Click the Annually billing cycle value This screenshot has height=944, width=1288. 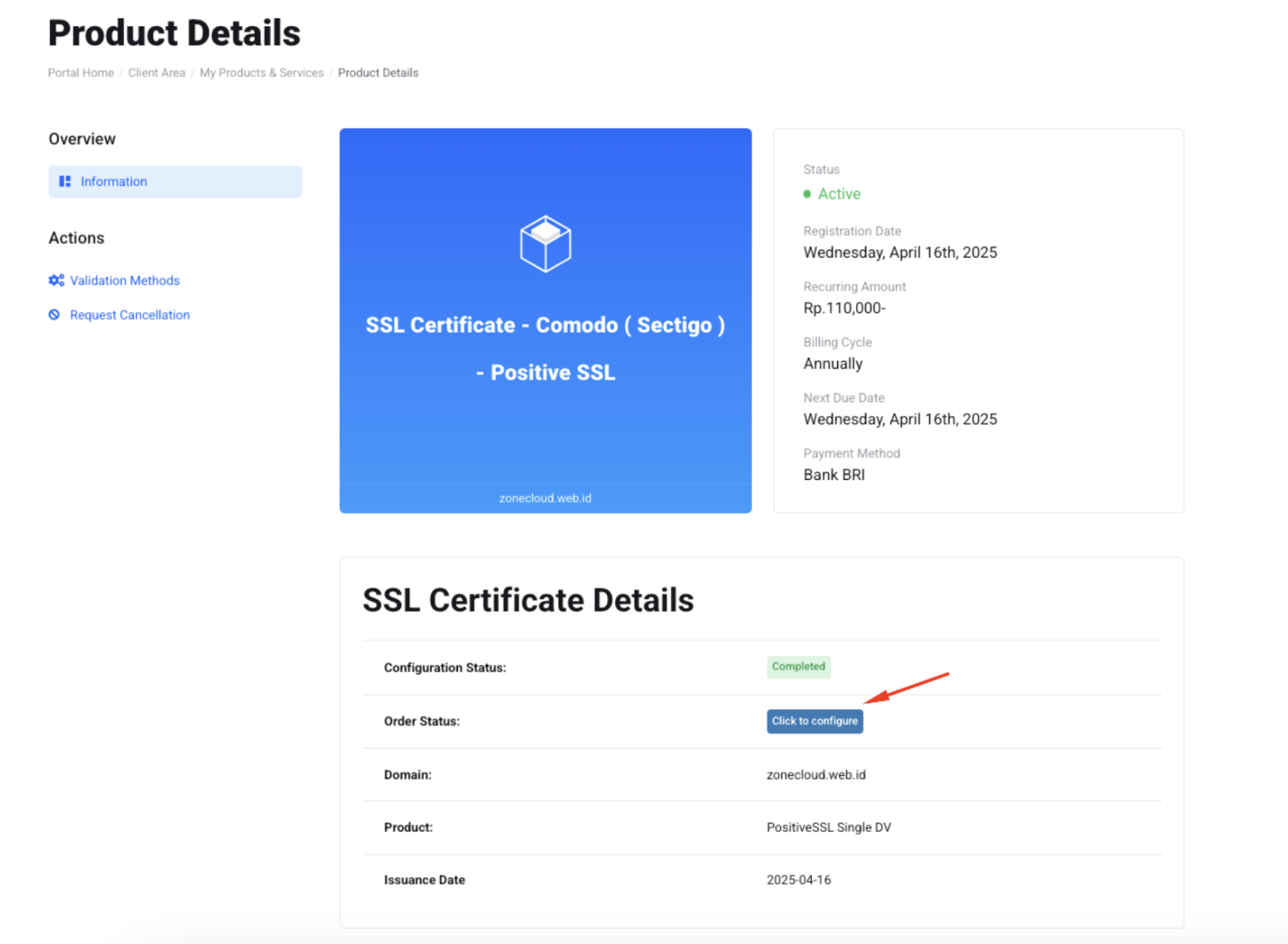[833, 364]
